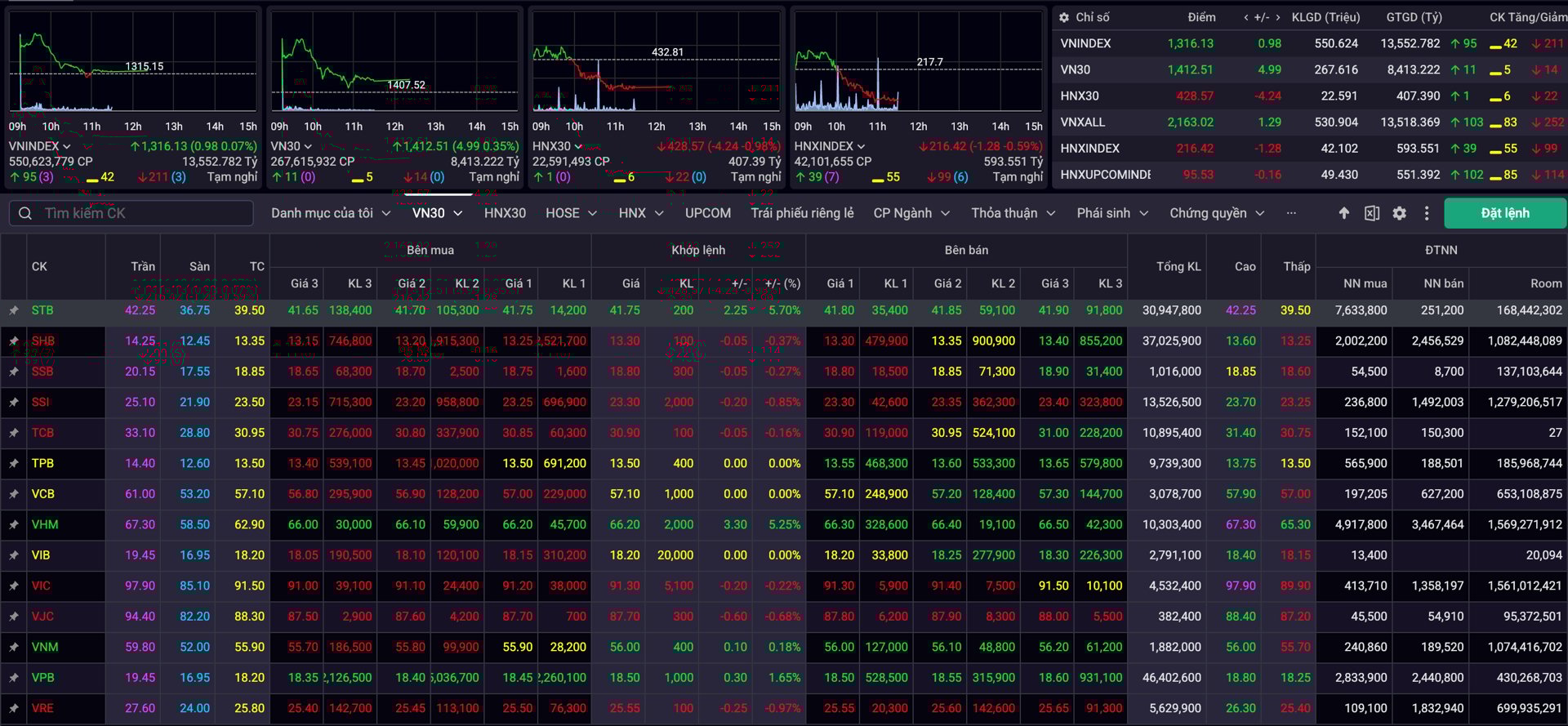Open the VNINDEX intraday chart
This screenshot has height=726, width=1568.
(133, 62)
